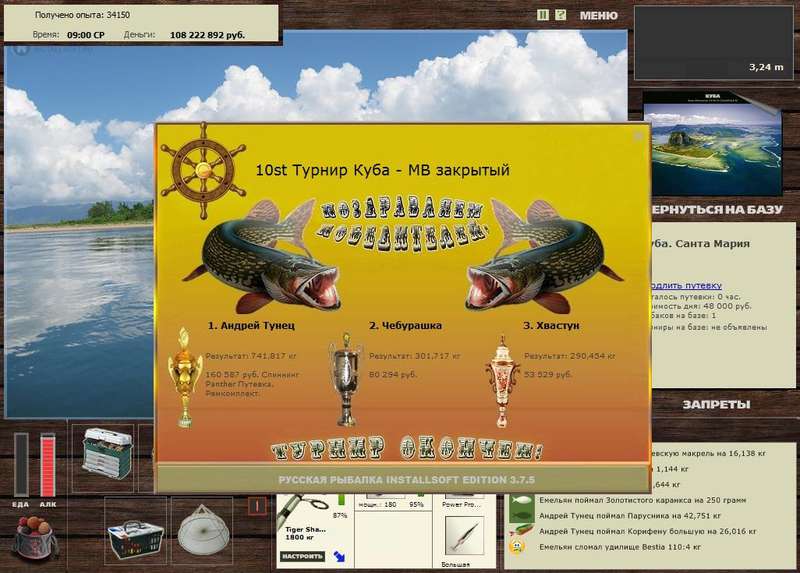Click the Русская Рыбалка Installsoft Edition 3.7.5 footer
Viewport: 800px width, 573px height.
pyautogui.click(x=407, y=480)
